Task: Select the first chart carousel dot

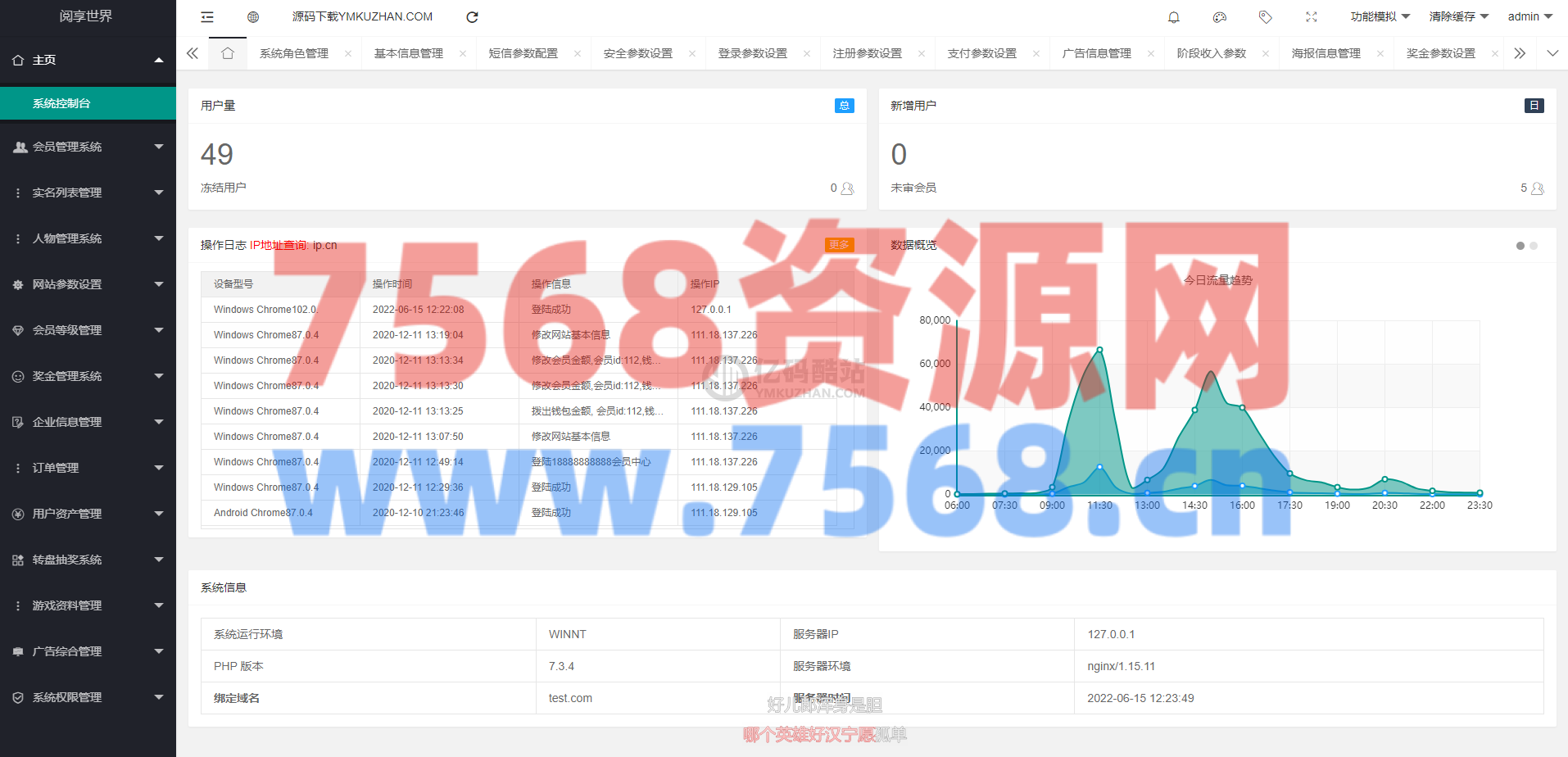Action: 1520,246
